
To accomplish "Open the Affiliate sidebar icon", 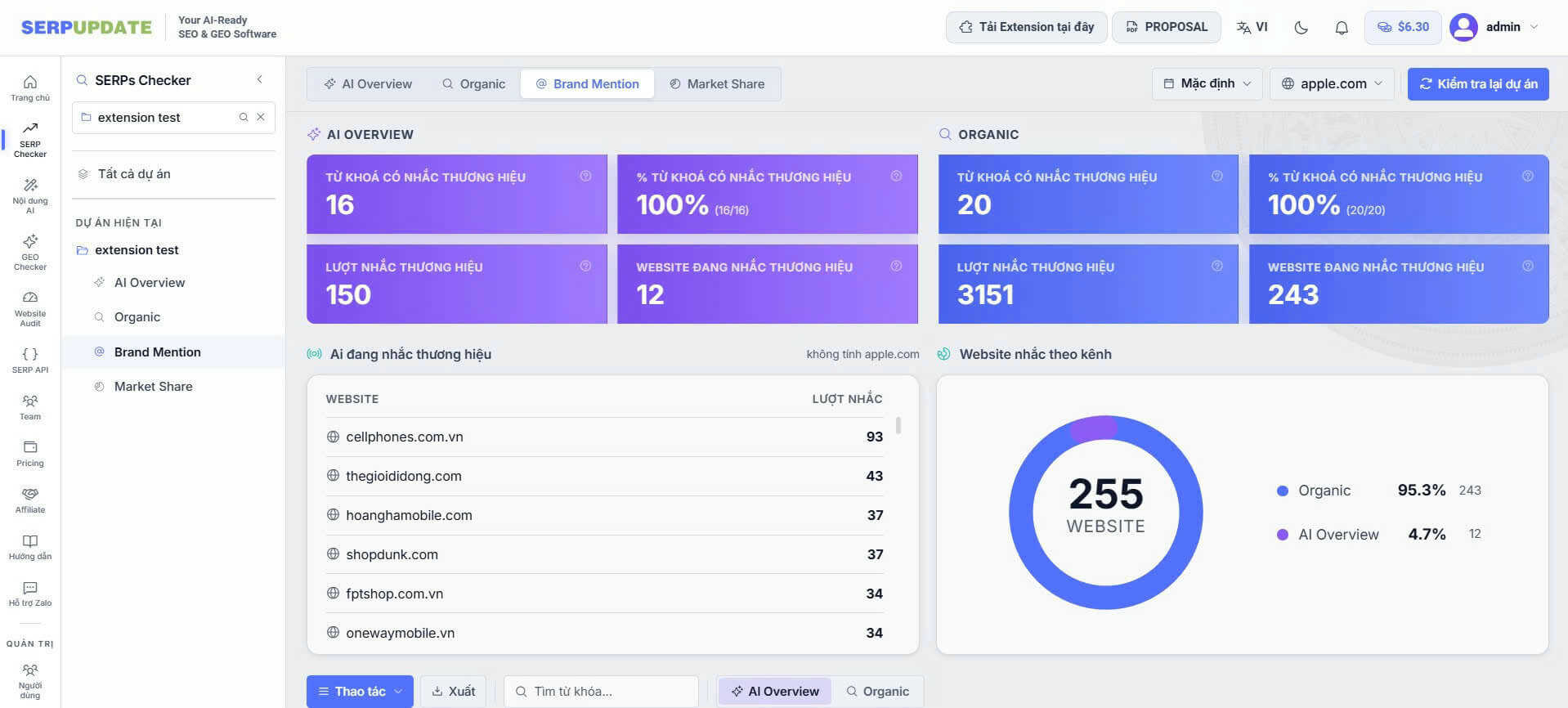I will tap(30, 500).
